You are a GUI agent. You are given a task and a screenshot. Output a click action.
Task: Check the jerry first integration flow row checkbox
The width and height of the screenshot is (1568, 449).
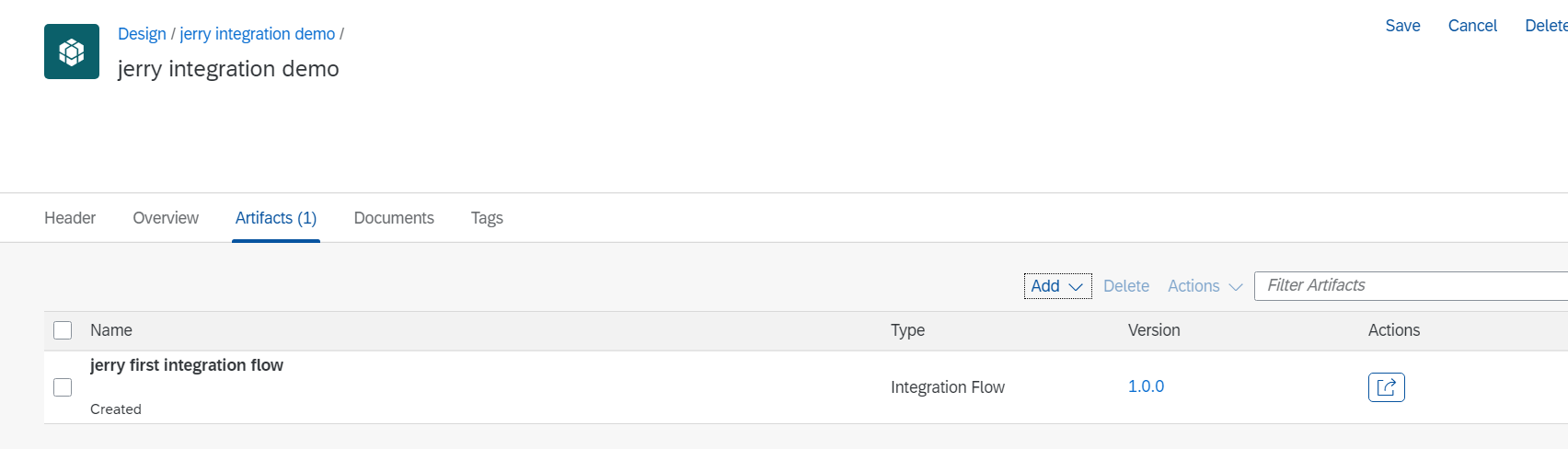63,387
